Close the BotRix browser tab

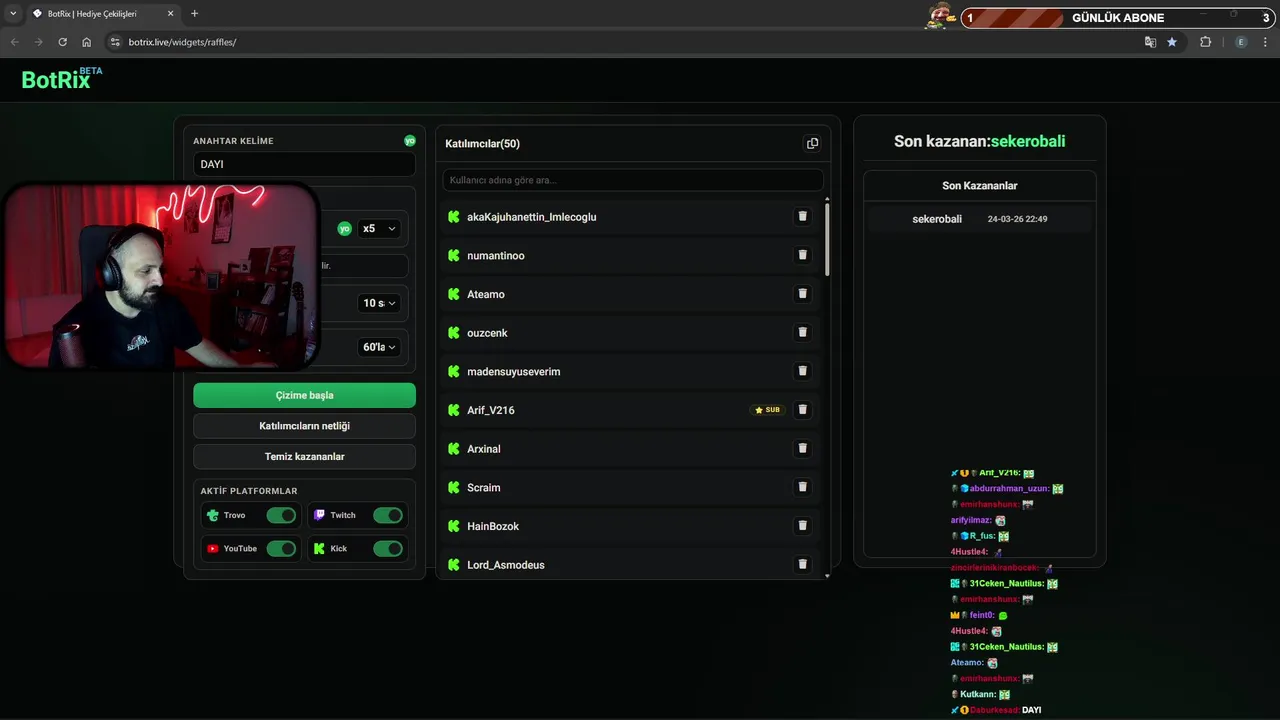(170, 14)
